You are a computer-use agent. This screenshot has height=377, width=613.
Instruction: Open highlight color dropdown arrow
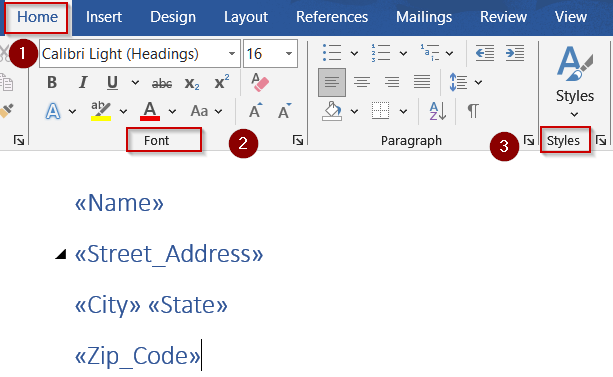click(123, 111)
